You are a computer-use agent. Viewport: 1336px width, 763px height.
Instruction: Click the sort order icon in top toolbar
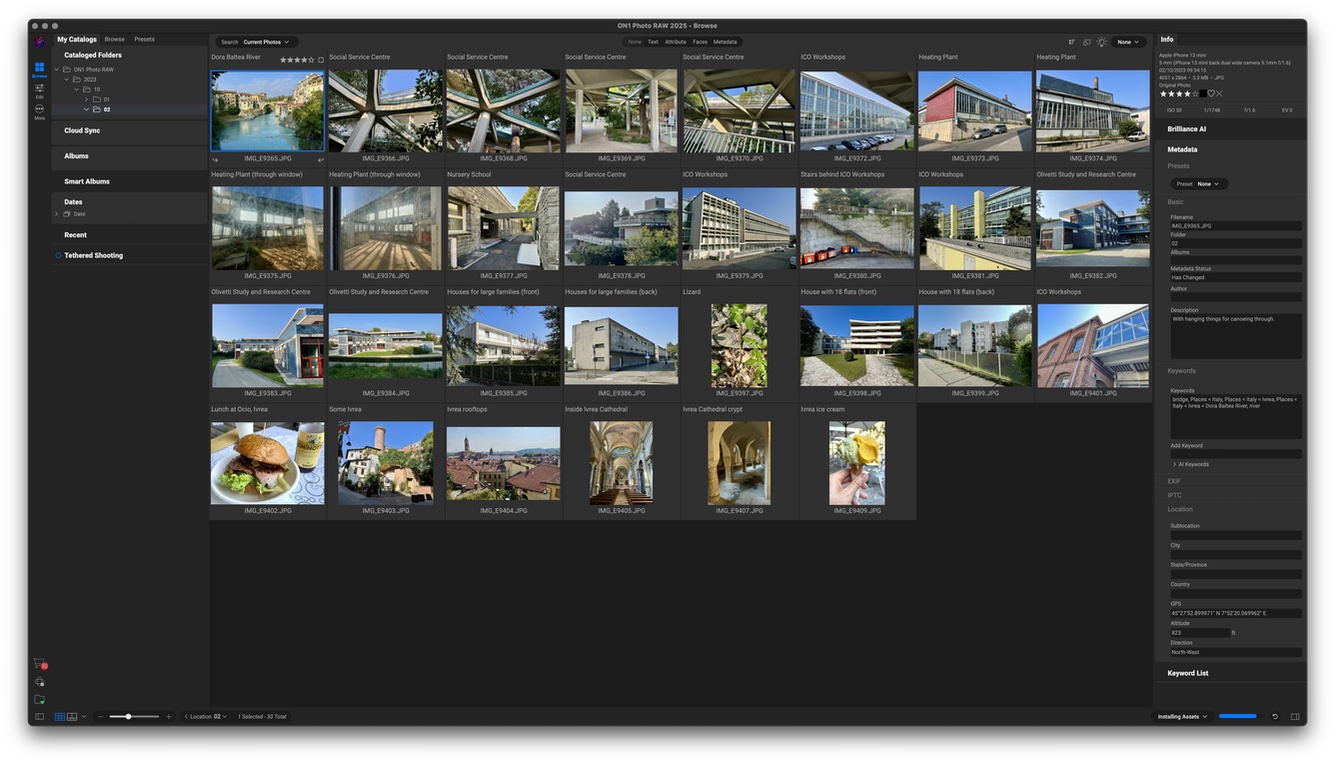pos(1071,42)
